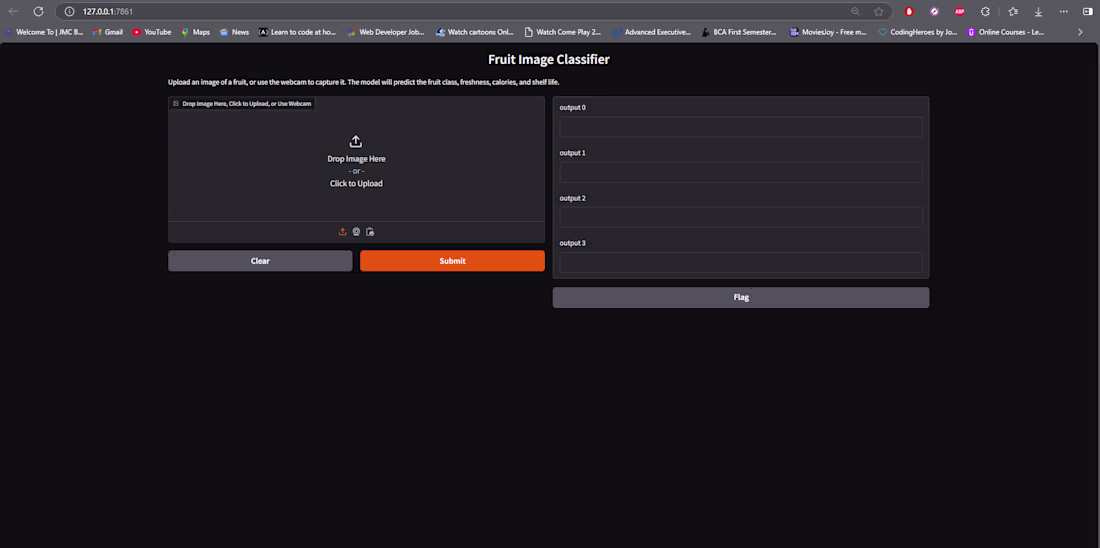Click the 'Drop Image Here' text in dropzone

356,159
